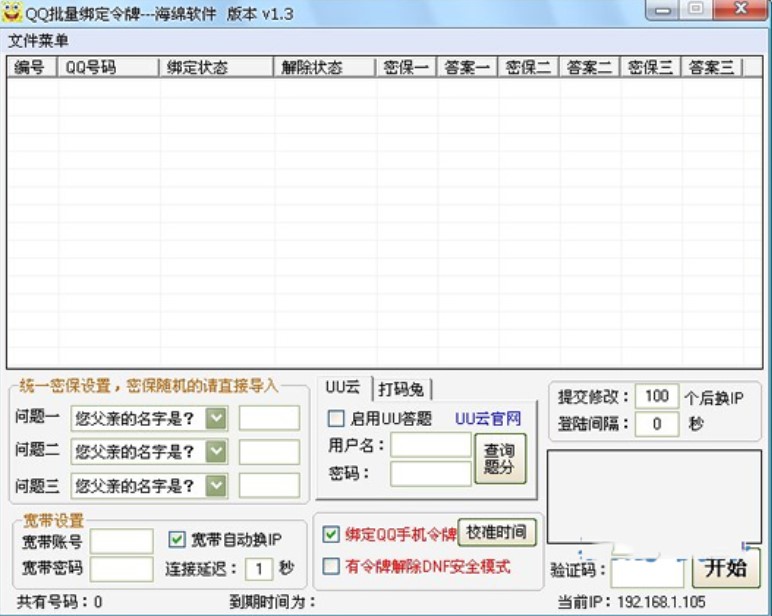
Task: Click the 查询题分 button
Action: (x=499, y=459)
